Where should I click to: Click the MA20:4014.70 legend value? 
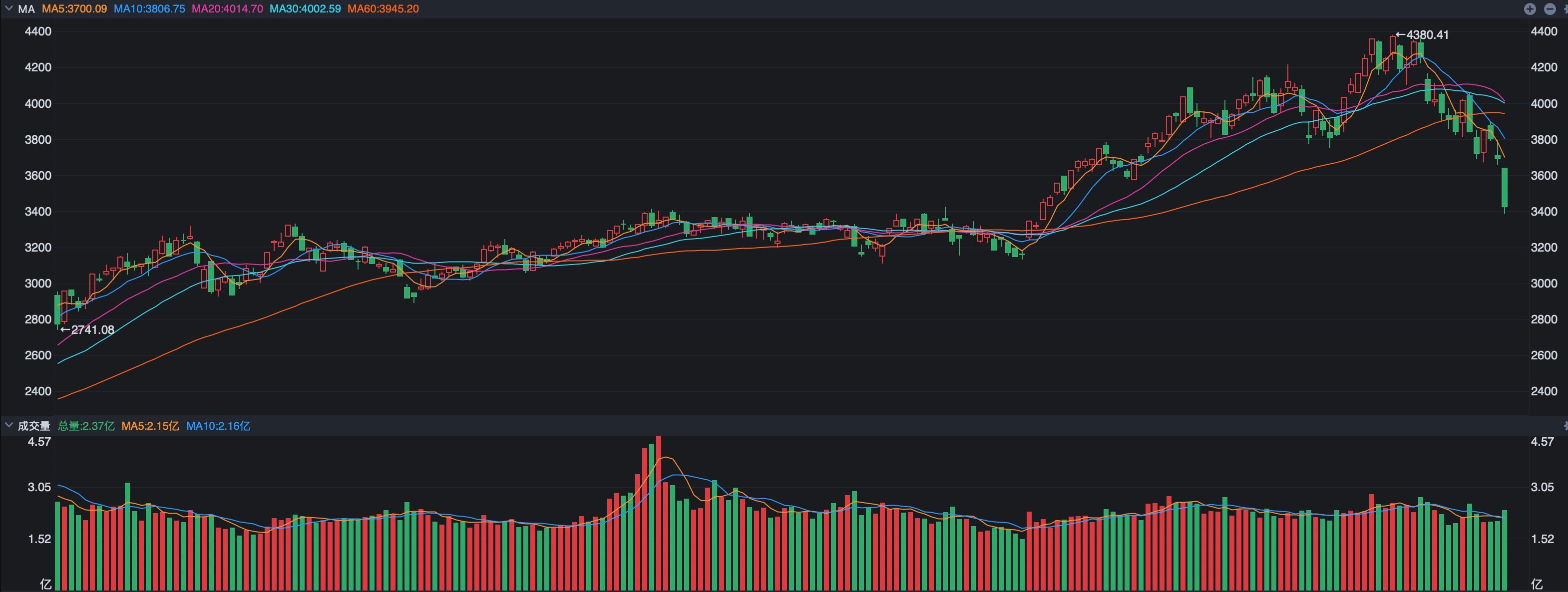click(227, 8)
